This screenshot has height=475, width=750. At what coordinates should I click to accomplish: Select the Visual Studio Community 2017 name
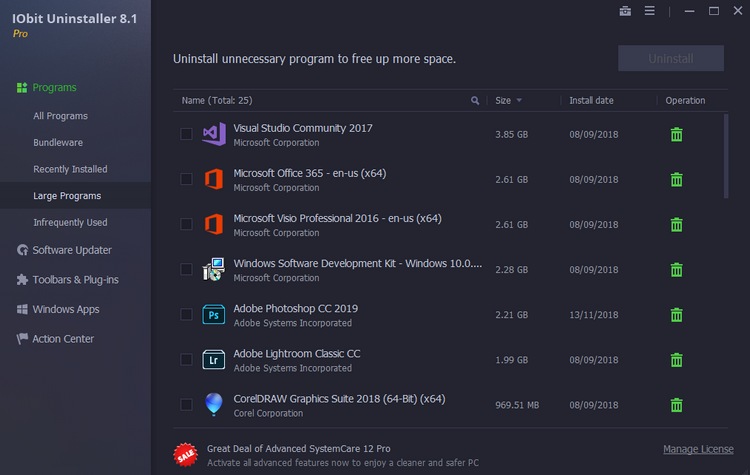coord(303,128)
